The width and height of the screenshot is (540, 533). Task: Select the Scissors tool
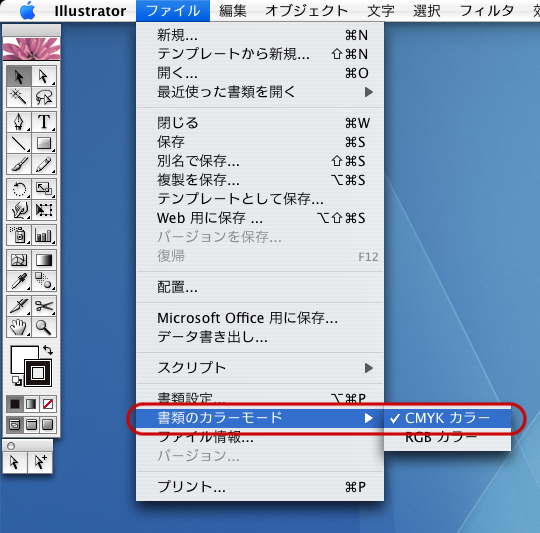pyautogui.click(x=44, y=306)
